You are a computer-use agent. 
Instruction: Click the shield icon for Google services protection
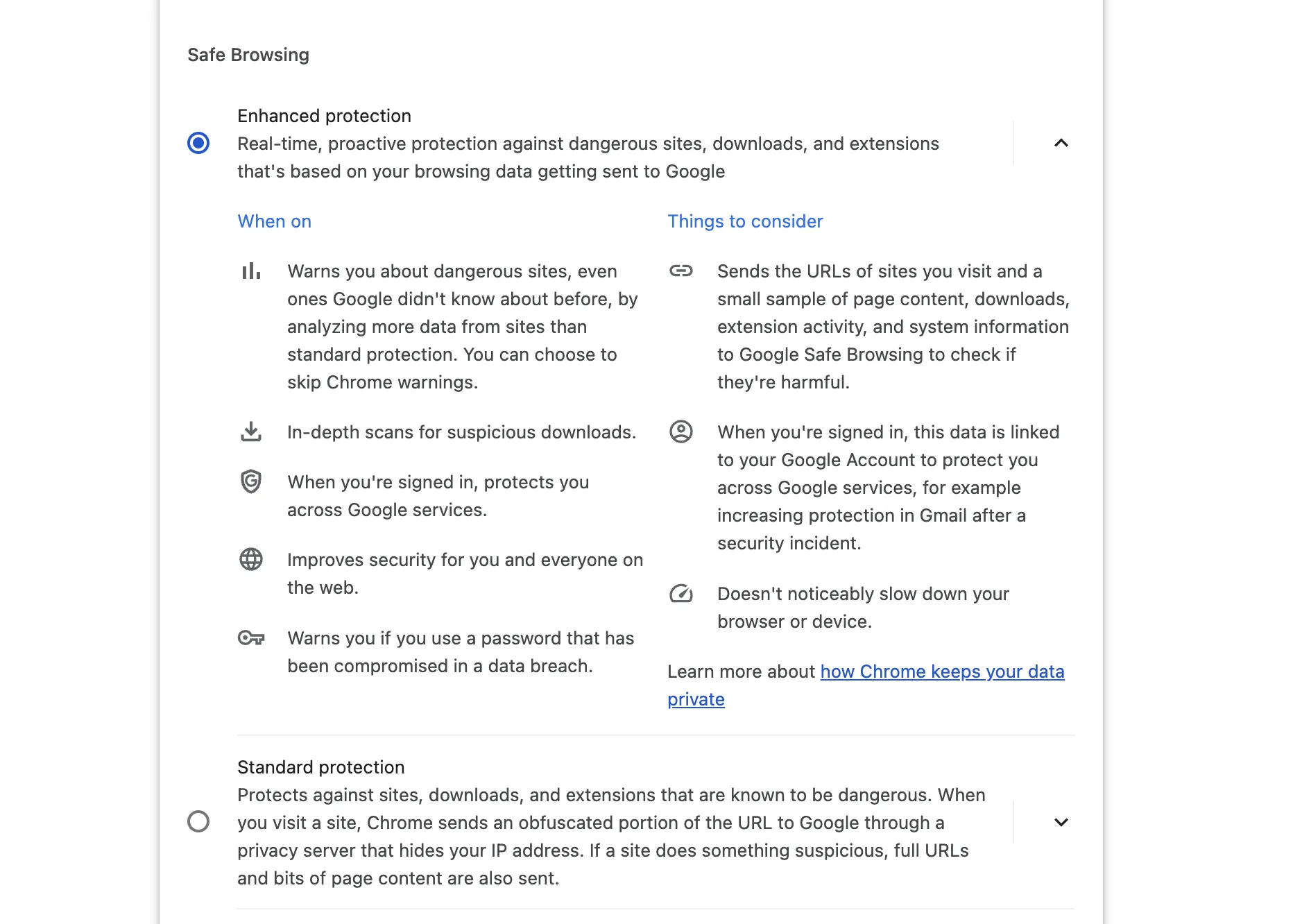tap(251, 481)
